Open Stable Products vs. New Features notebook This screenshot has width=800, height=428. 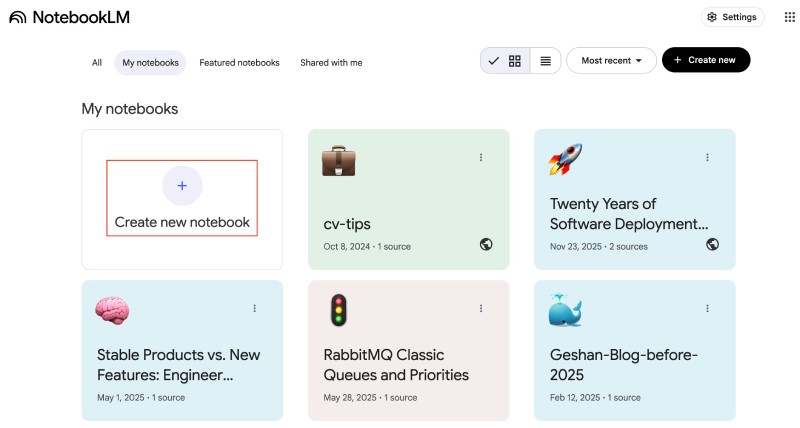(x=179, y=365)
